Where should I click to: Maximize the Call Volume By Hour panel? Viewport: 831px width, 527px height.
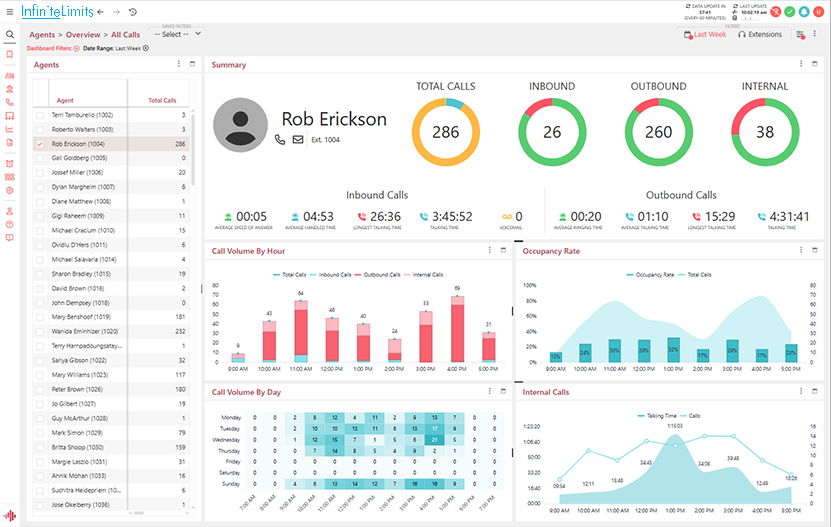pyautogui.click(x=503, y=250)
